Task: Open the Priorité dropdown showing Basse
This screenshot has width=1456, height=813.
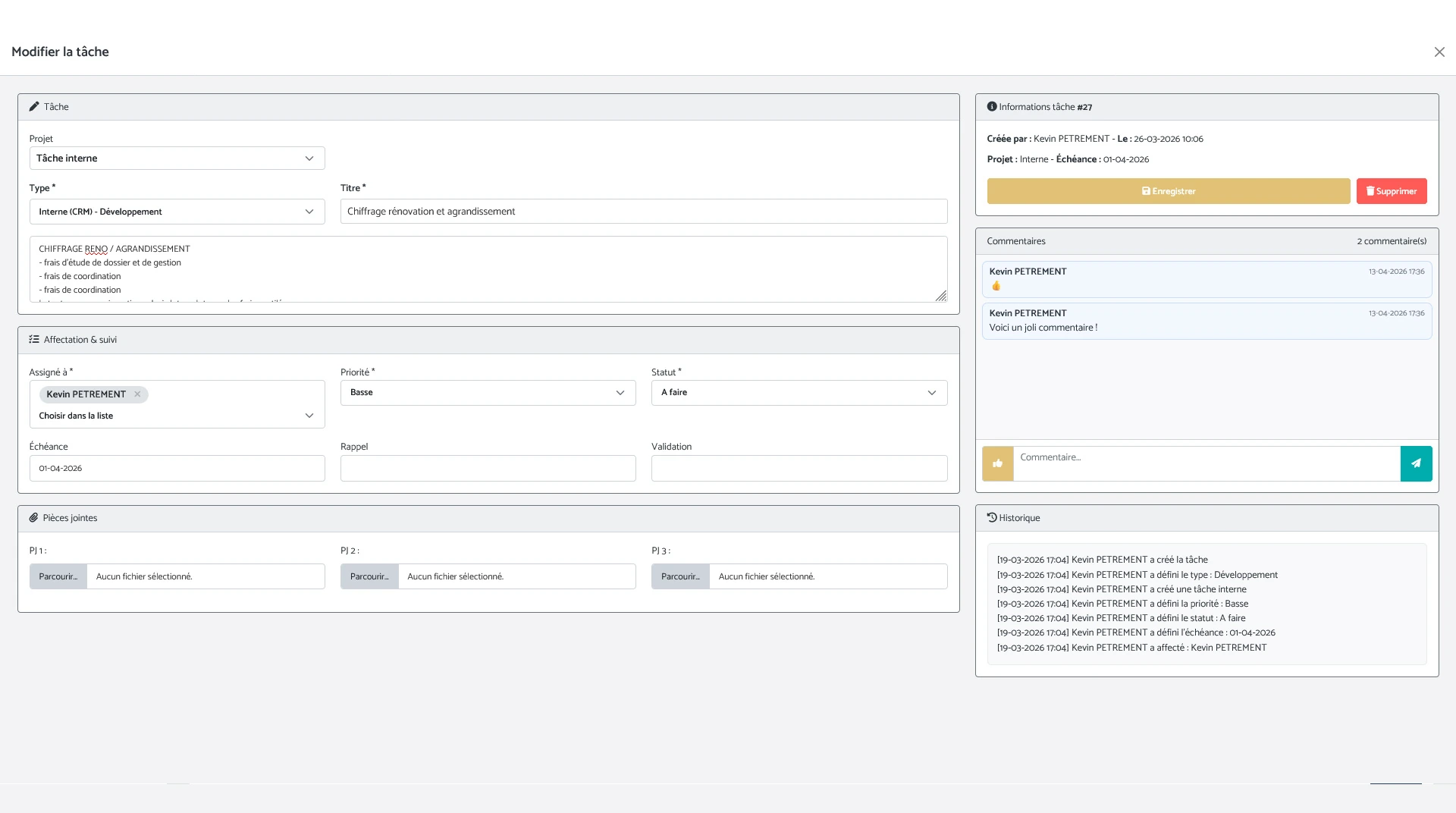Action: (488, 393)
